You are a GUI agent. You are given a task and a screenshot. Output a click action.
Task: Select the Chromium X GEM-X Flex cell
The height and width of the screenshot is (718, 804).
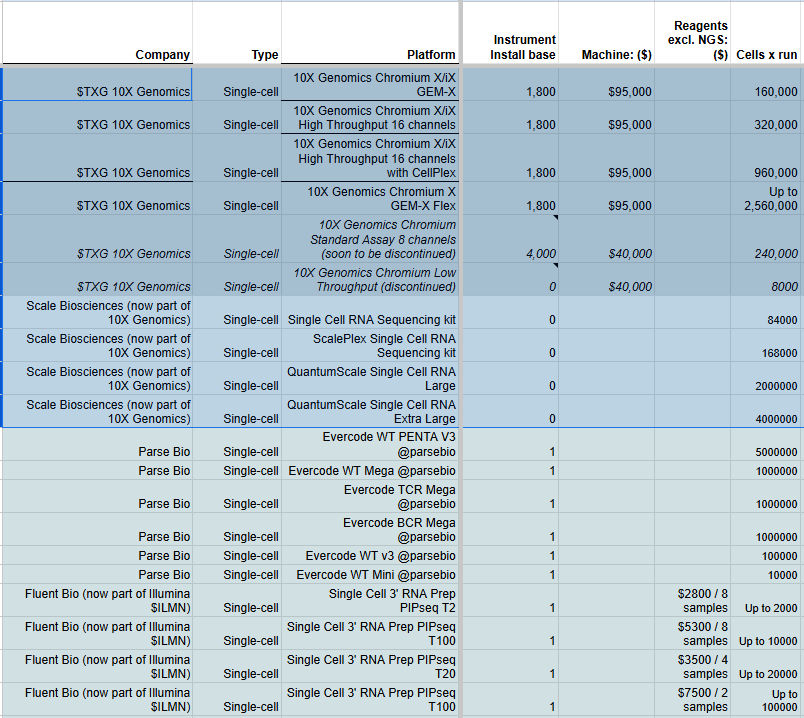pos(369,198)
